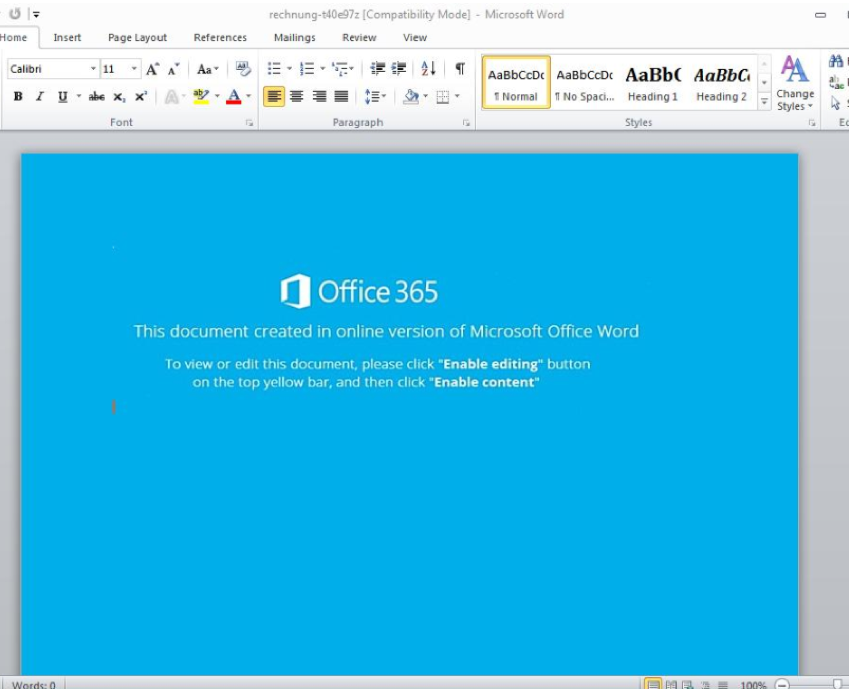
Task: Switch to References tab
Action: click(220, 37)
